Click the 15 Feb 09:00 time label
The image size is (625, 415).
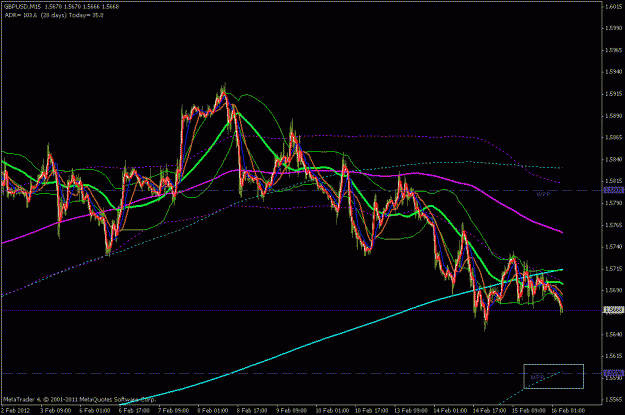tap(529, 410)
